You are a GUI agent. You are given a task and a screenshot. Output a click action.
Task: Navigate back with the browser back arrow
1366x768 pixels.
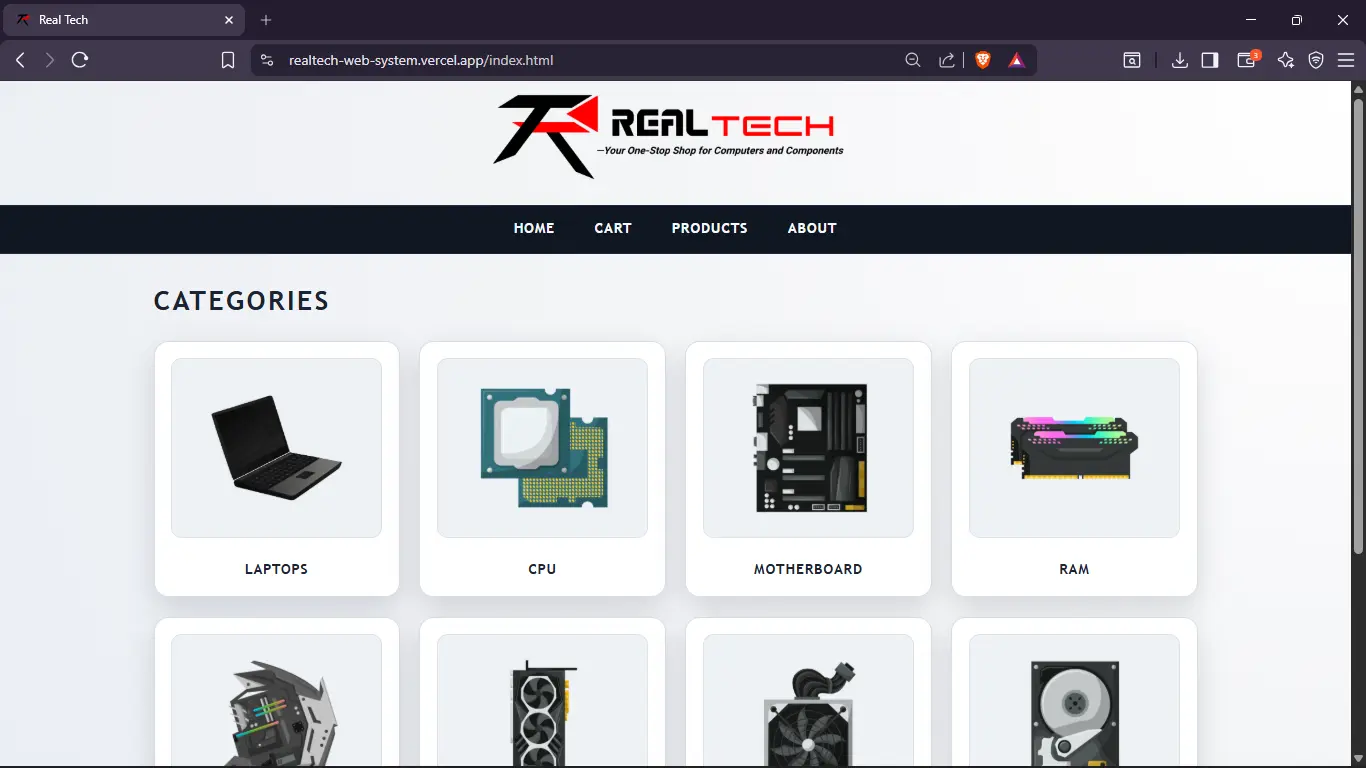pos(18,60)
